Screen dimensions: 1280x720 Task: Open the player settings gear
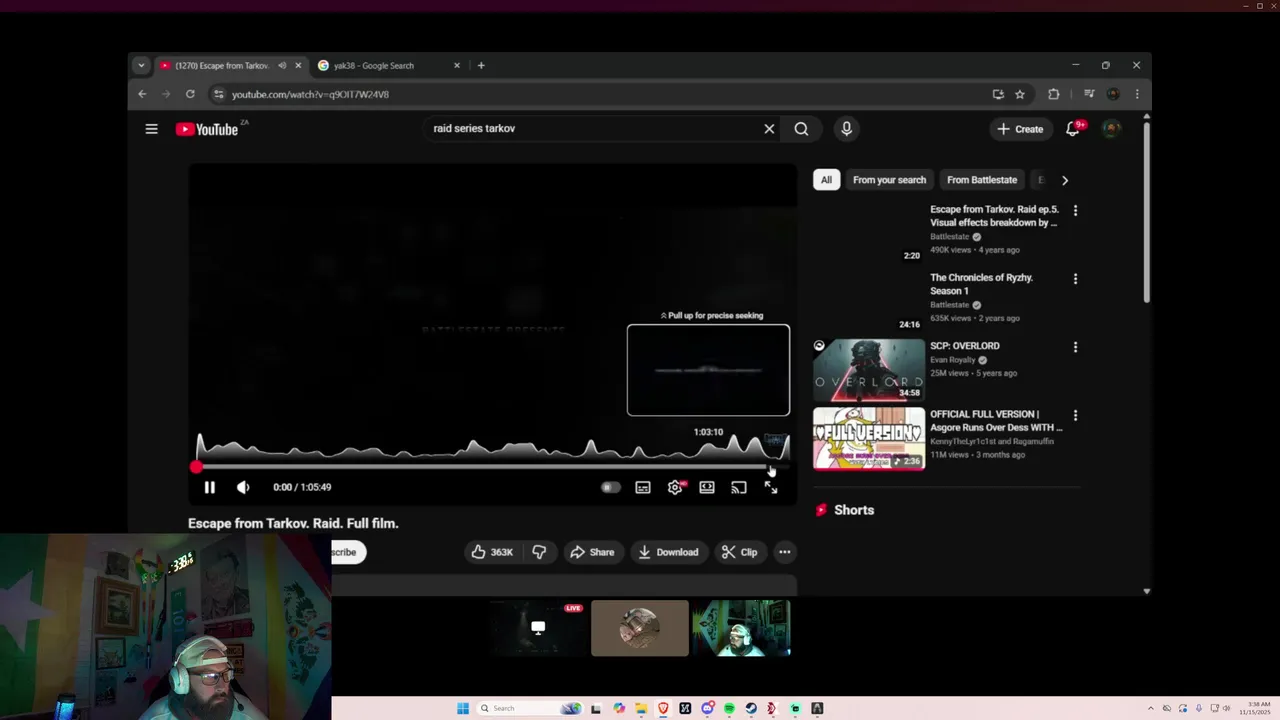[675, 487]
